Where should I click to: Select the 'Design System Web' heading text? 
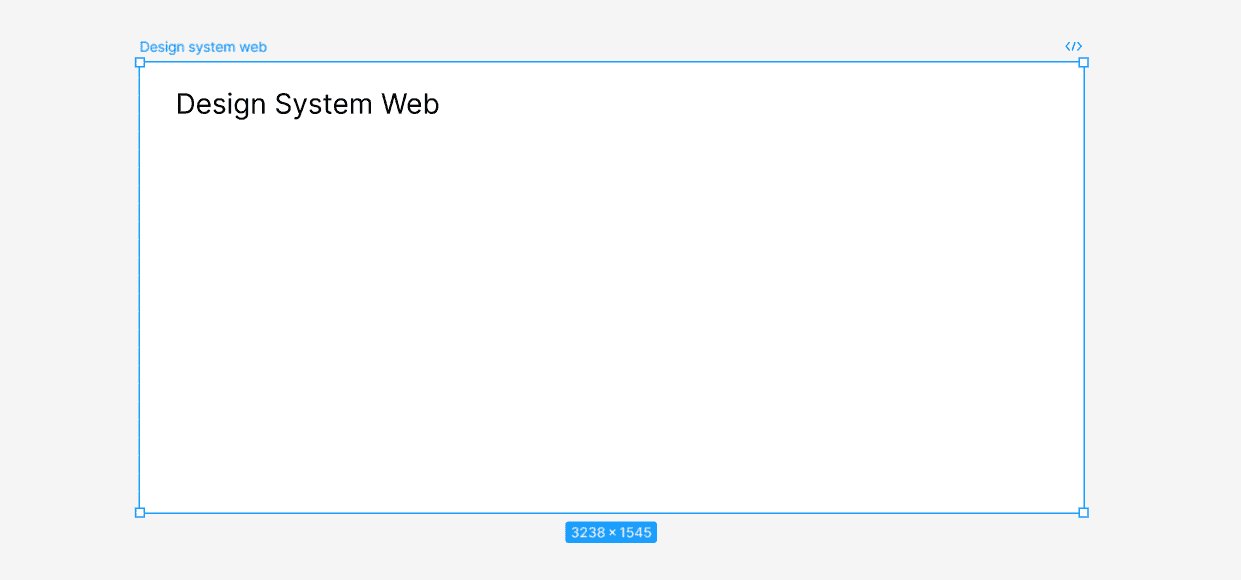pos(307,104)
